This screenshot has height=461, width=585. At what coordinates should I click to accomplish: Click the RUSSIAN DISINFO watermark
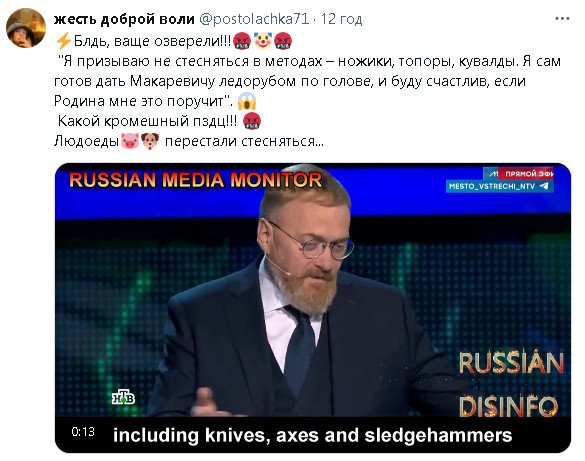[511, 384]
